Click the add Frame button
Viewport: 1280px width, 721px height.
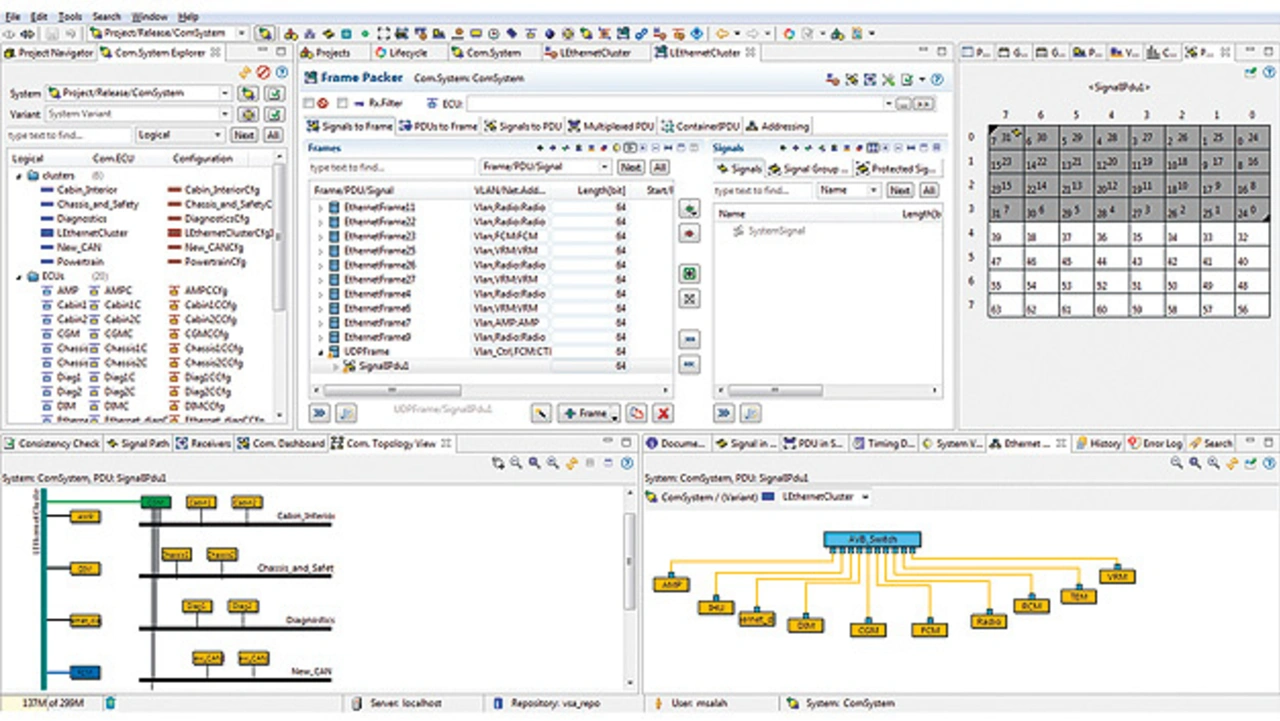pyautogui.click(x=585, y=414)
